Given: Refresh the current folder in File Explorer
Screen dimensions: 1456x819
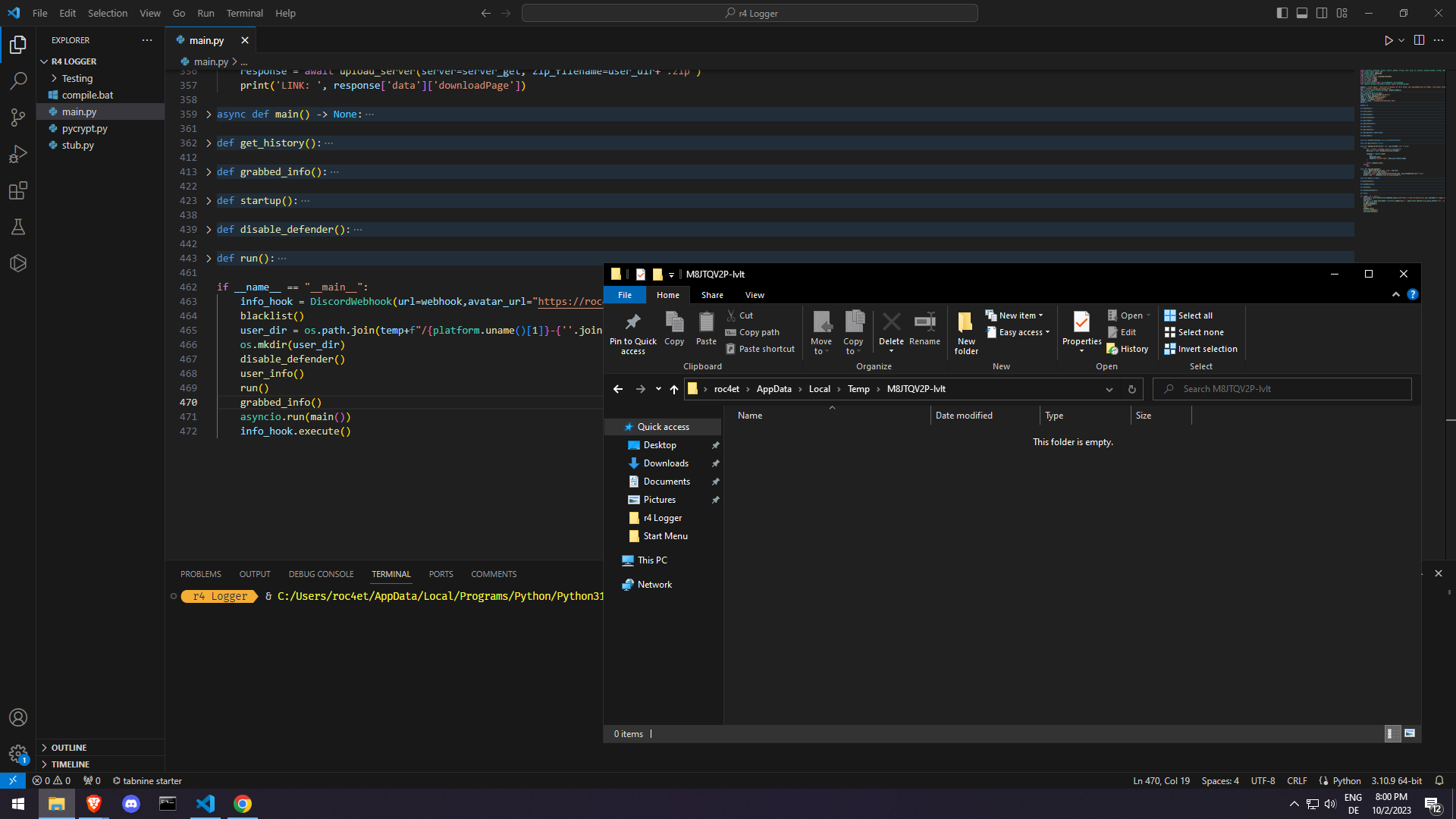Looking at the screenshot, I should coord(1131,389).
